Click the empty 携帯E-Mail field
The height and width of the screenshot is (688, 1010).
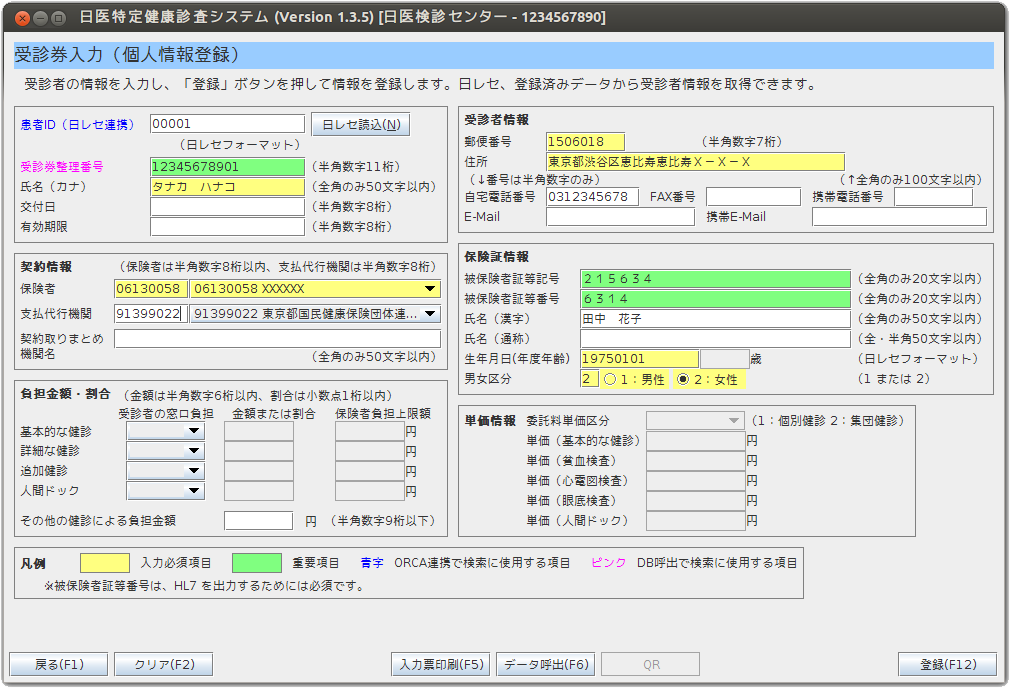pyautogui.click(x=899, y=217)
